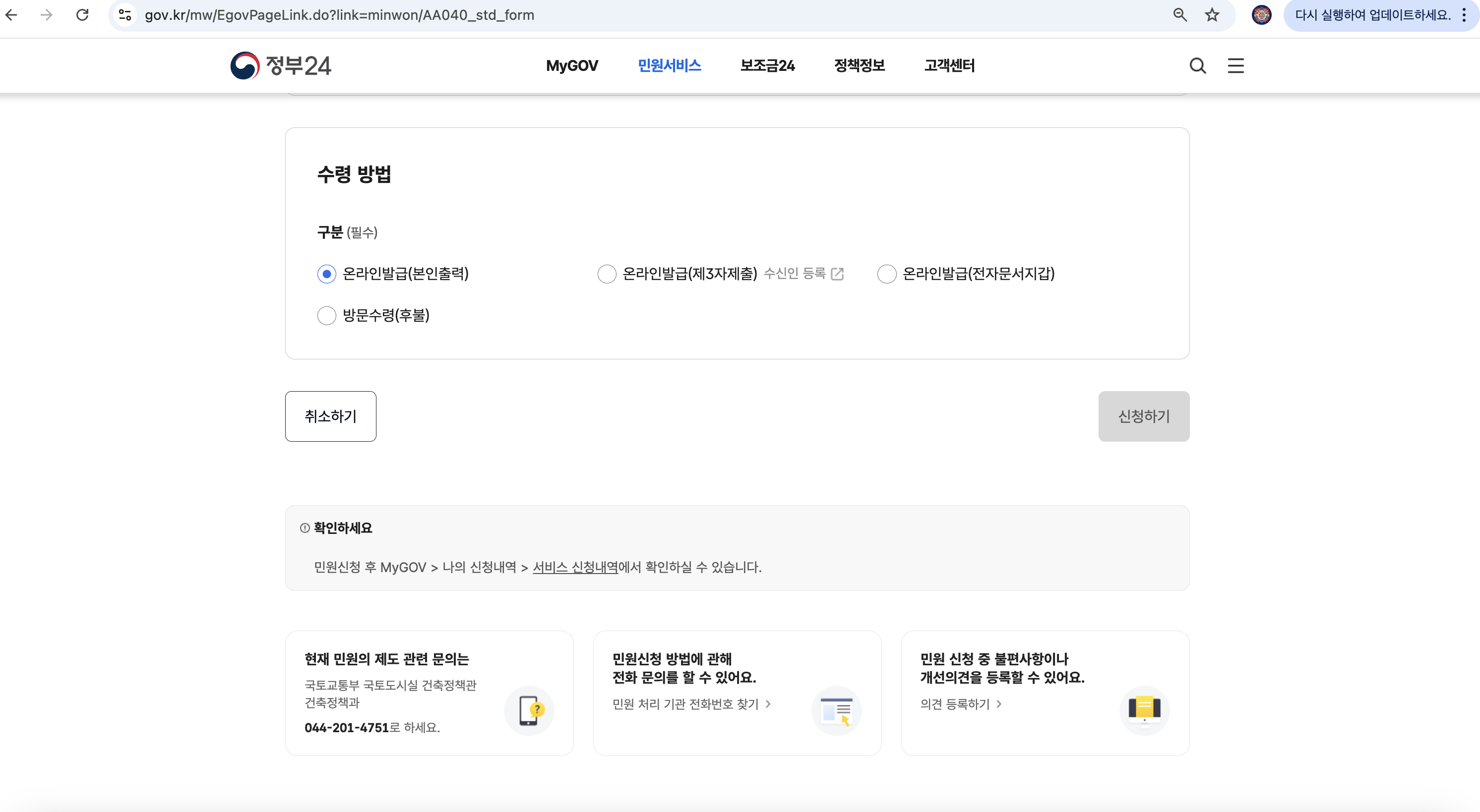Select 온라인발급(제3자제출) radio button
The height and width of the screenshot is (812, 1480).
(607, 274)
